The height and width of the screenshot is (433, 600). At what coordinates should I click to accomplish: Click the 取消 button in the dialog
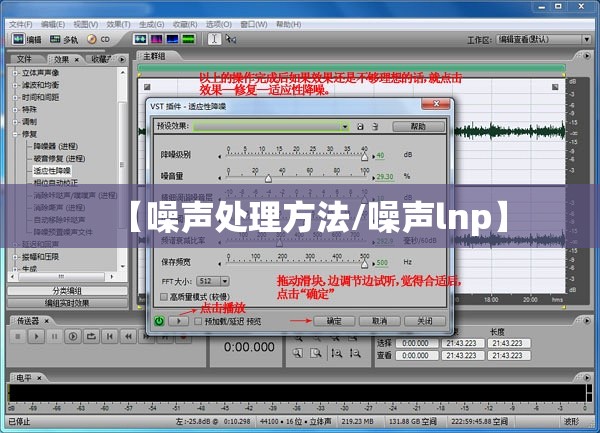pos(380,321)
